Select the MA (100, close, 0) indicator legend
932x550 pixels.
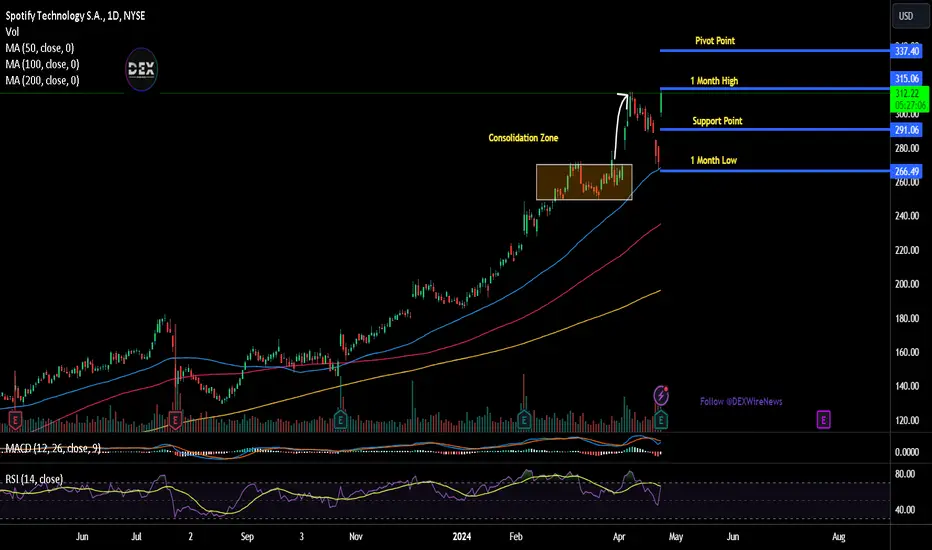(42, 64)
